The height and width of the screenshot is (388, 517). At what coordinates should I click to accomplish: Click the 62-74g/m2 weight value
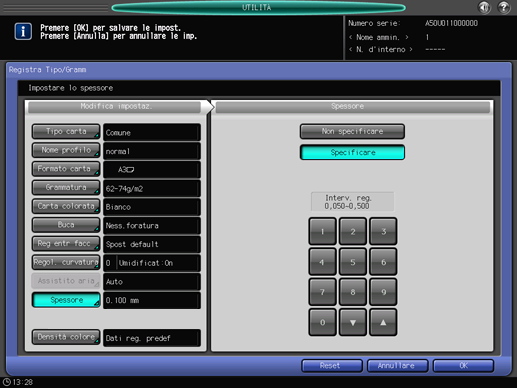(x=152, y=188)
